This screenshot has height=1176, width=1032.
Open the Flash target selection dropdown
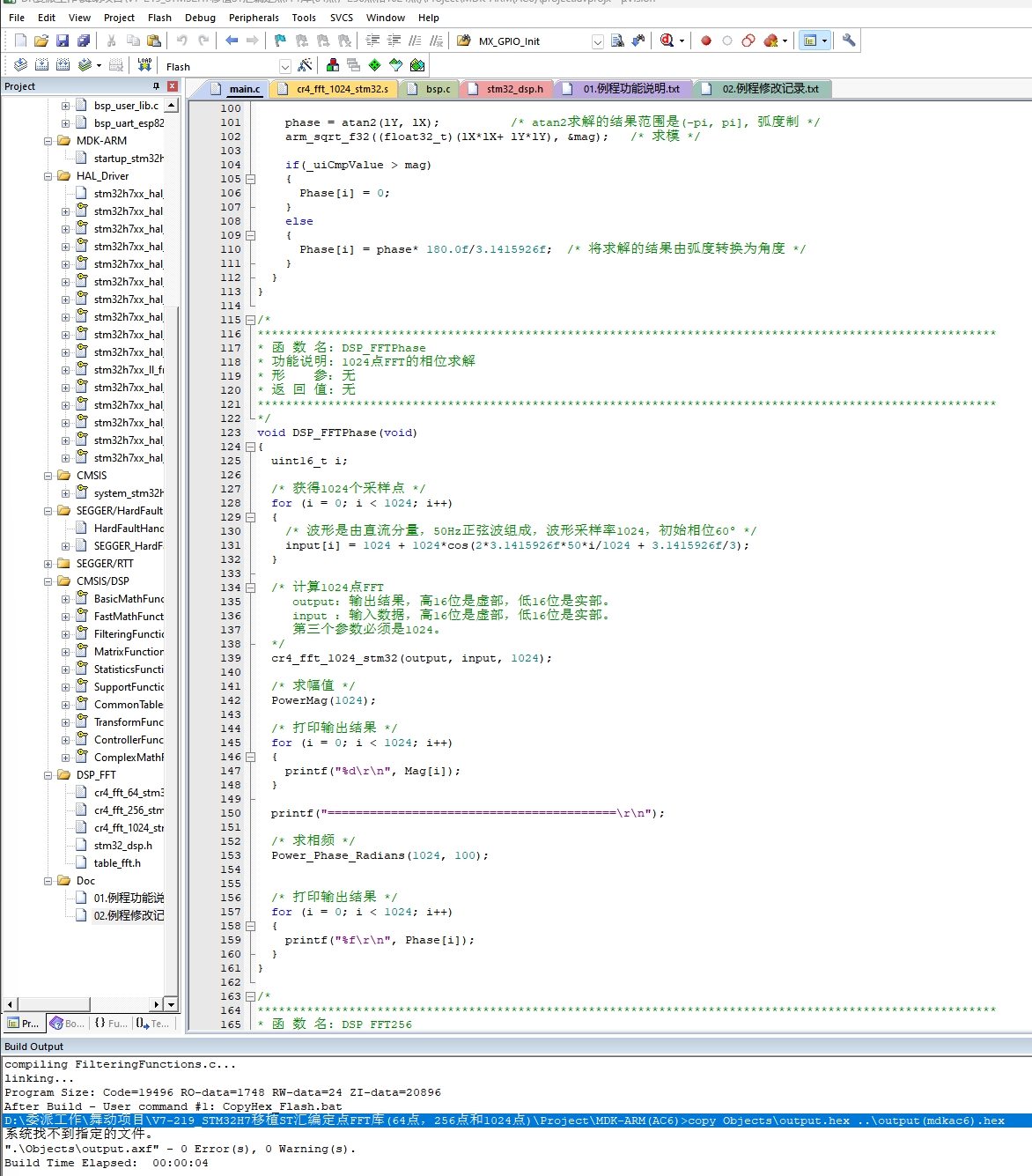[x=285, y=66]
